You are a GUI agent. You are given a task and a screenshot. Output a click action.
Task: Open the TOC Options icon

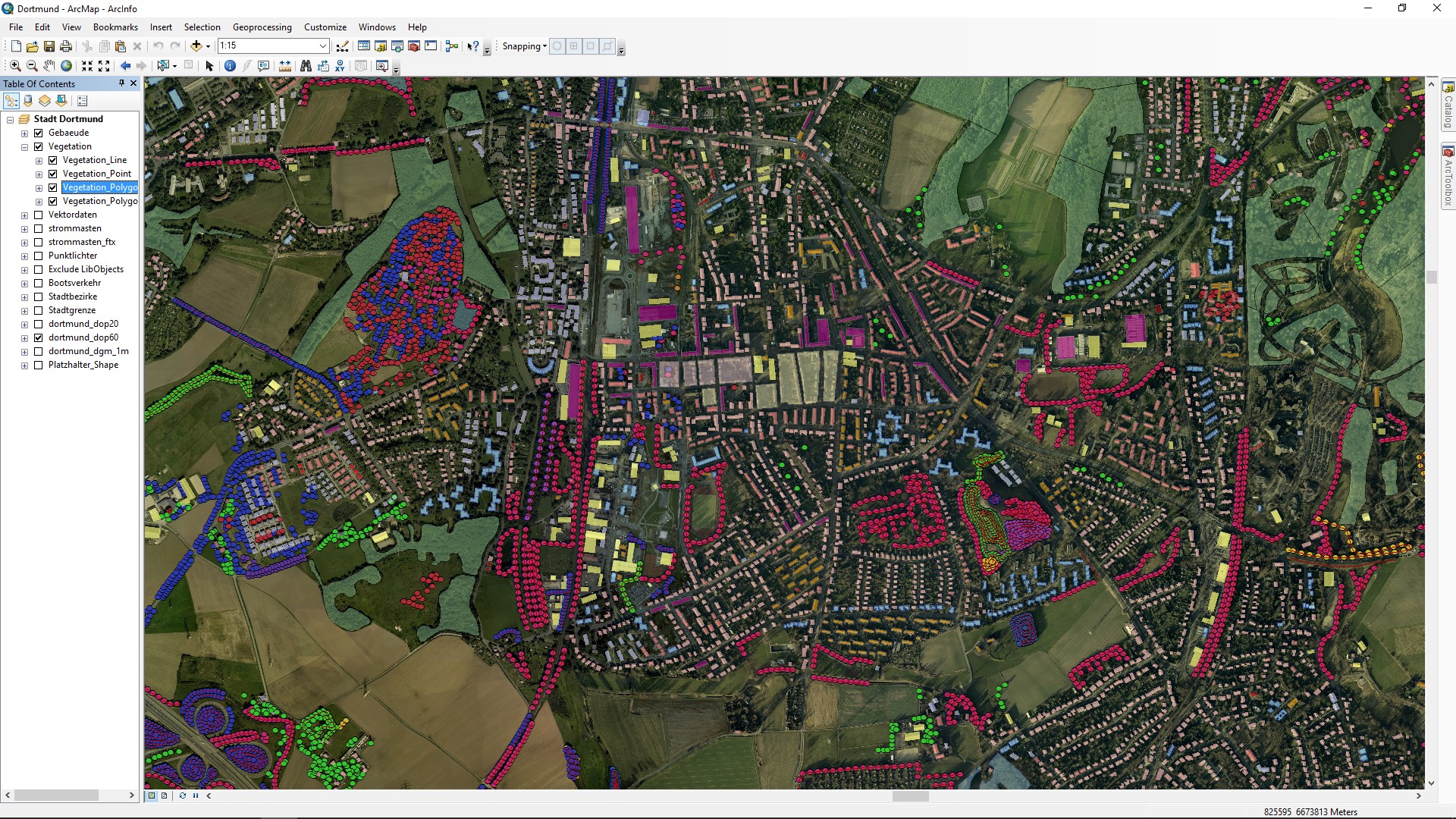point(83,101)
